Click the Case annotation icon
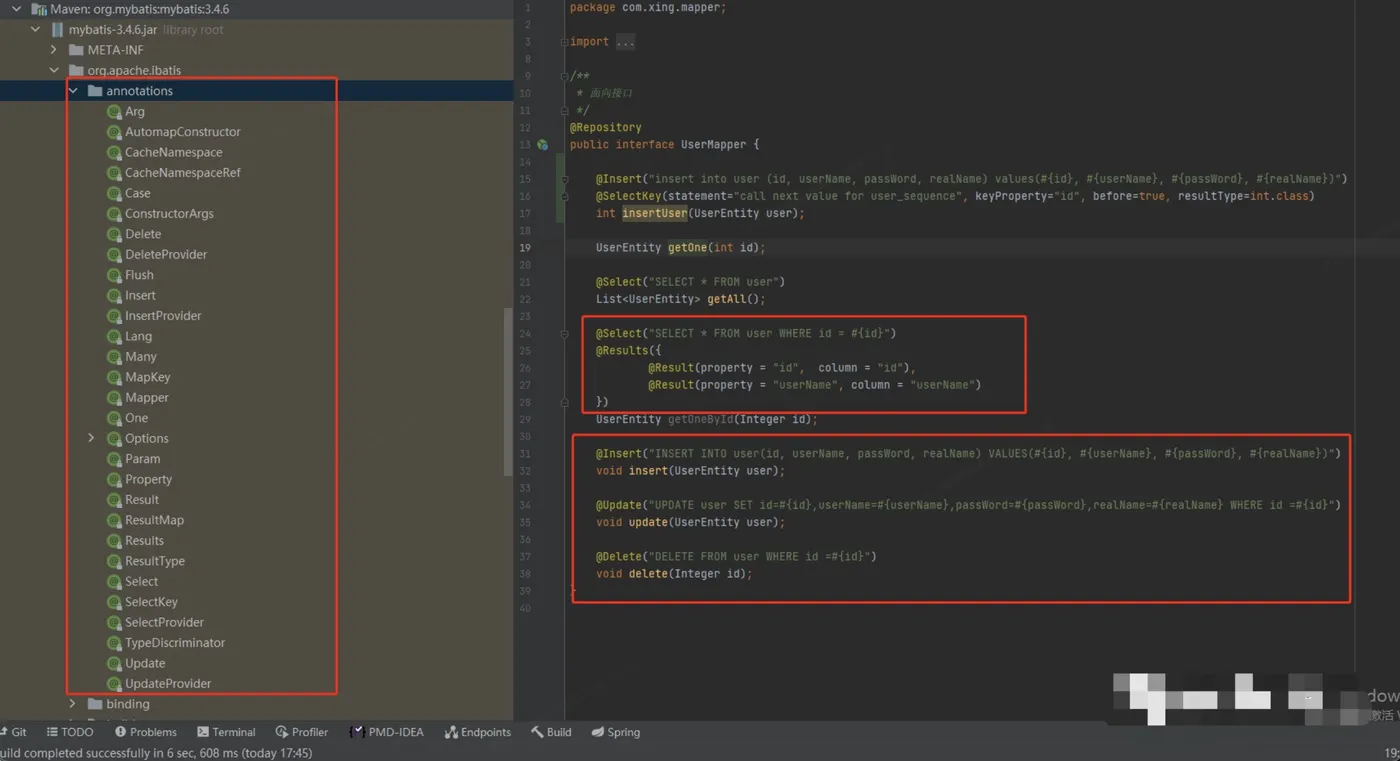The image size is (1400, 761). click(x=114, y=194)
